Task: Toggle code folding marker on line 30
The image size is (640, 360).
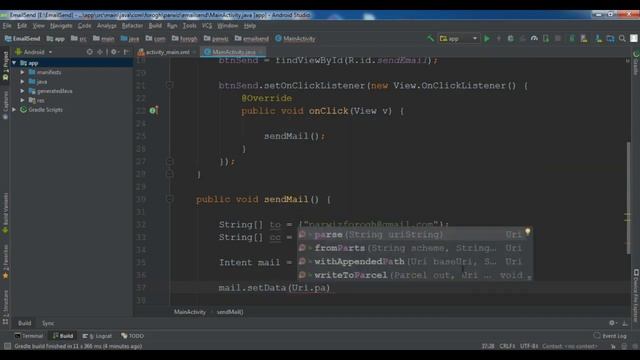Action: point(170,199)
